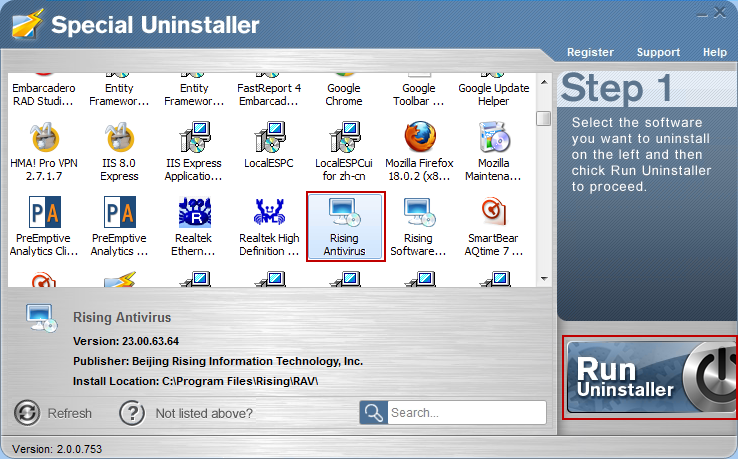Select the HMA! Pro VPN program icon
The image size is (738, 459).
click(x=44, y=138)
